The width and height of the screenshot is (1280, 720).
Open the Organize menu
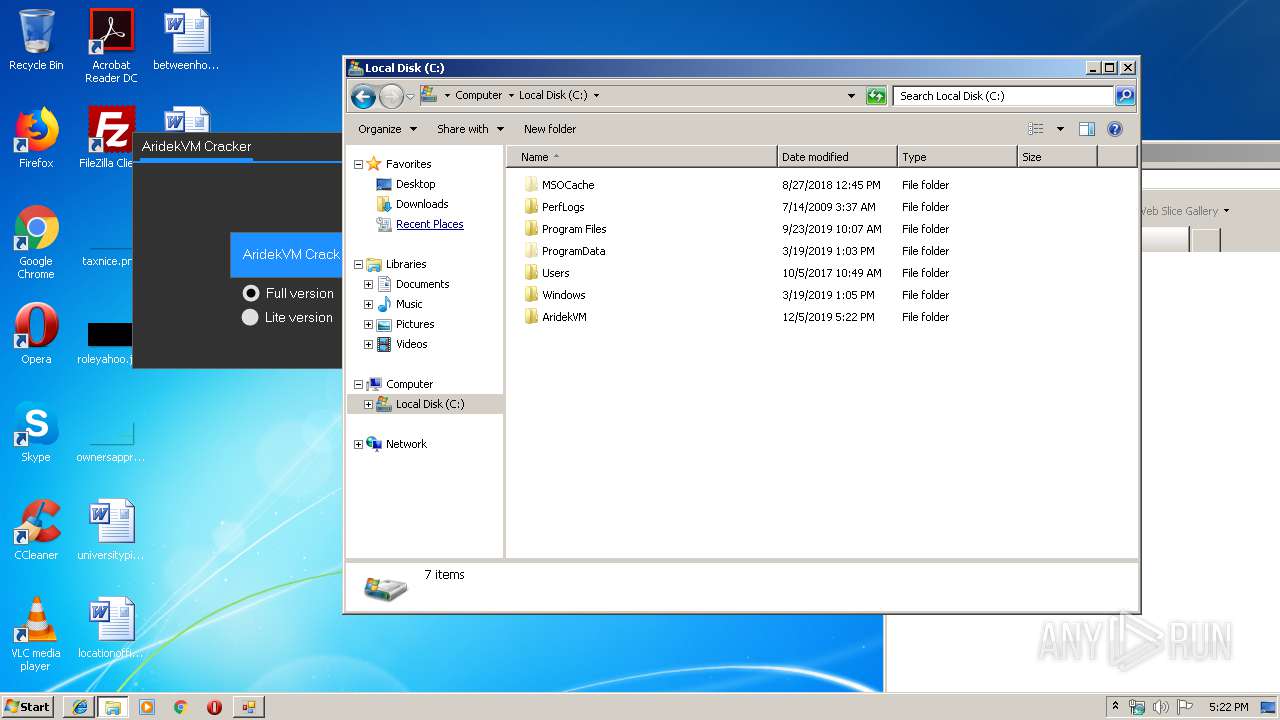point(387,129)
